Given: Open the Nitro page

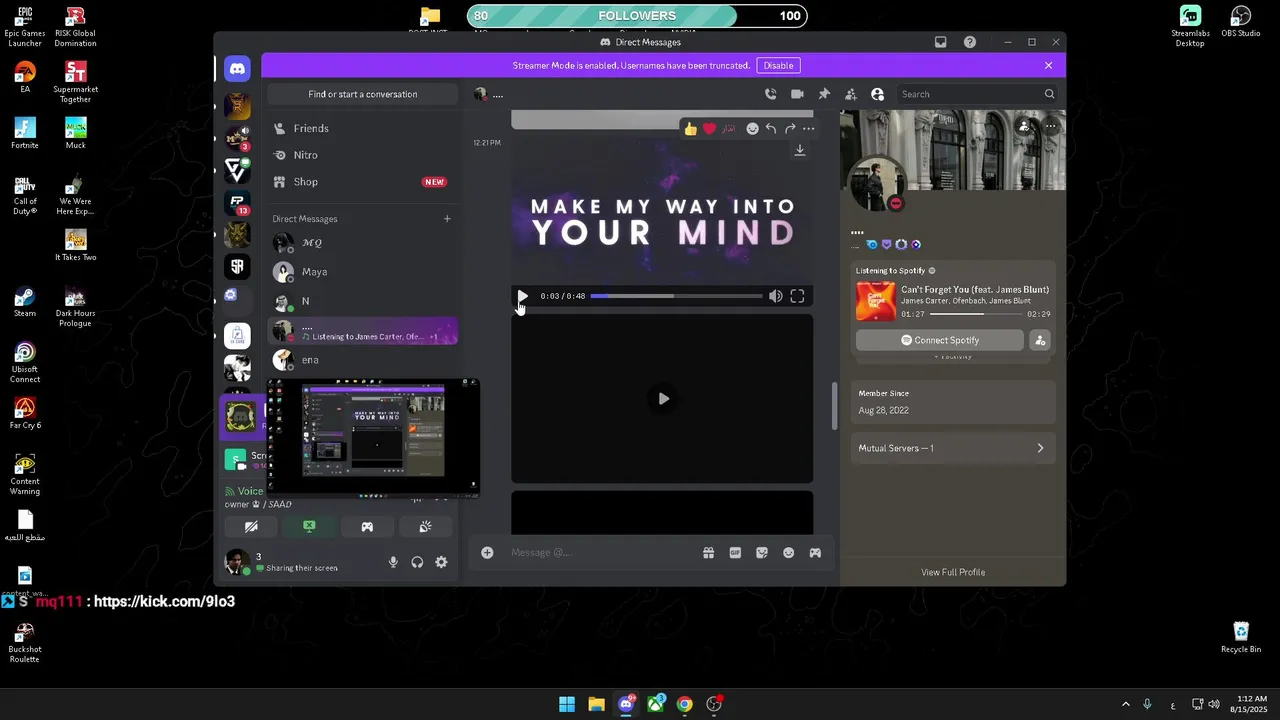Looking at the screenshot, I should coord(363,155).
